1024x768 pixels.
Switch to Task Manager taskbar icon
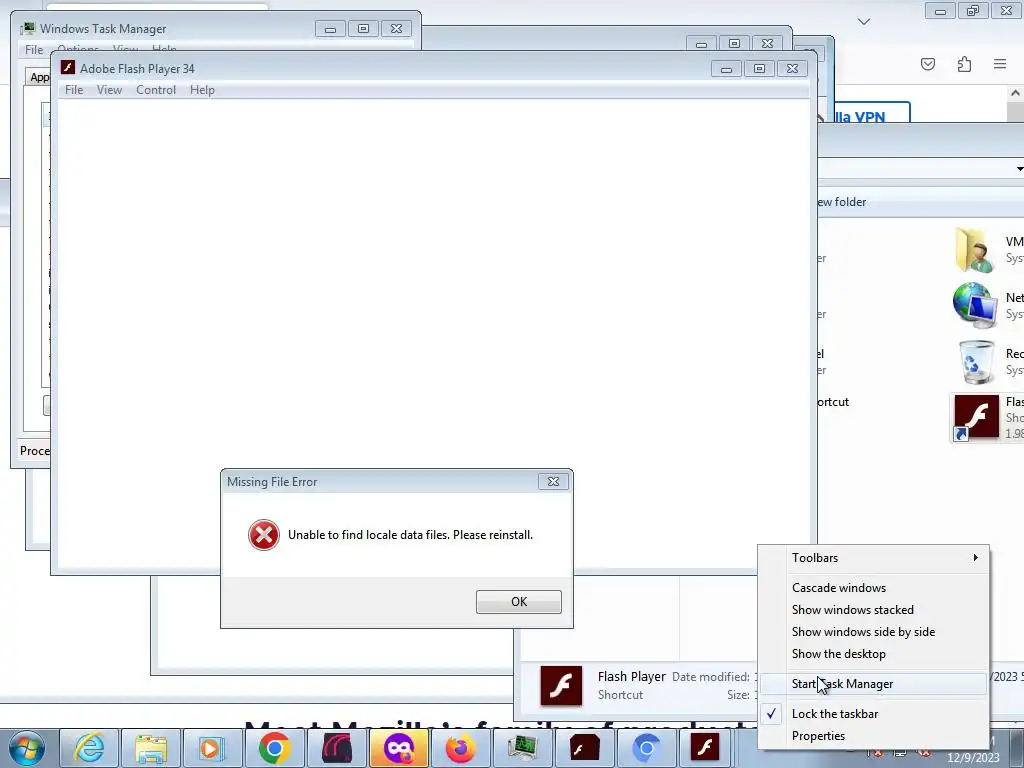tap(522, 748)
